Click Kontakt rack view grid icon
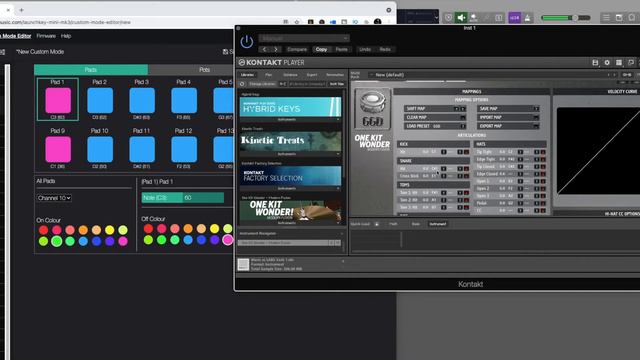 [x=619, y=62]
